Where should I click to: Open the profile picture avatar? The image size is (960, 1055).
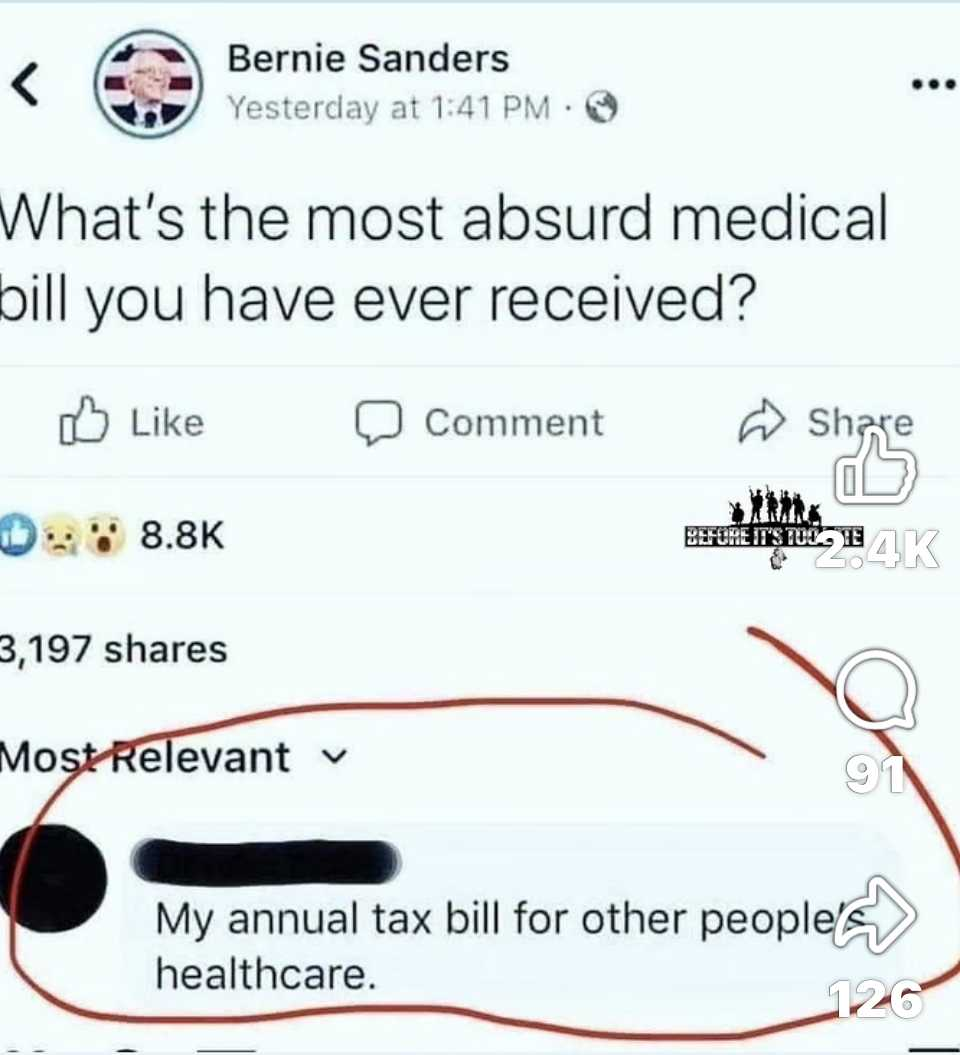pos(148,84)
